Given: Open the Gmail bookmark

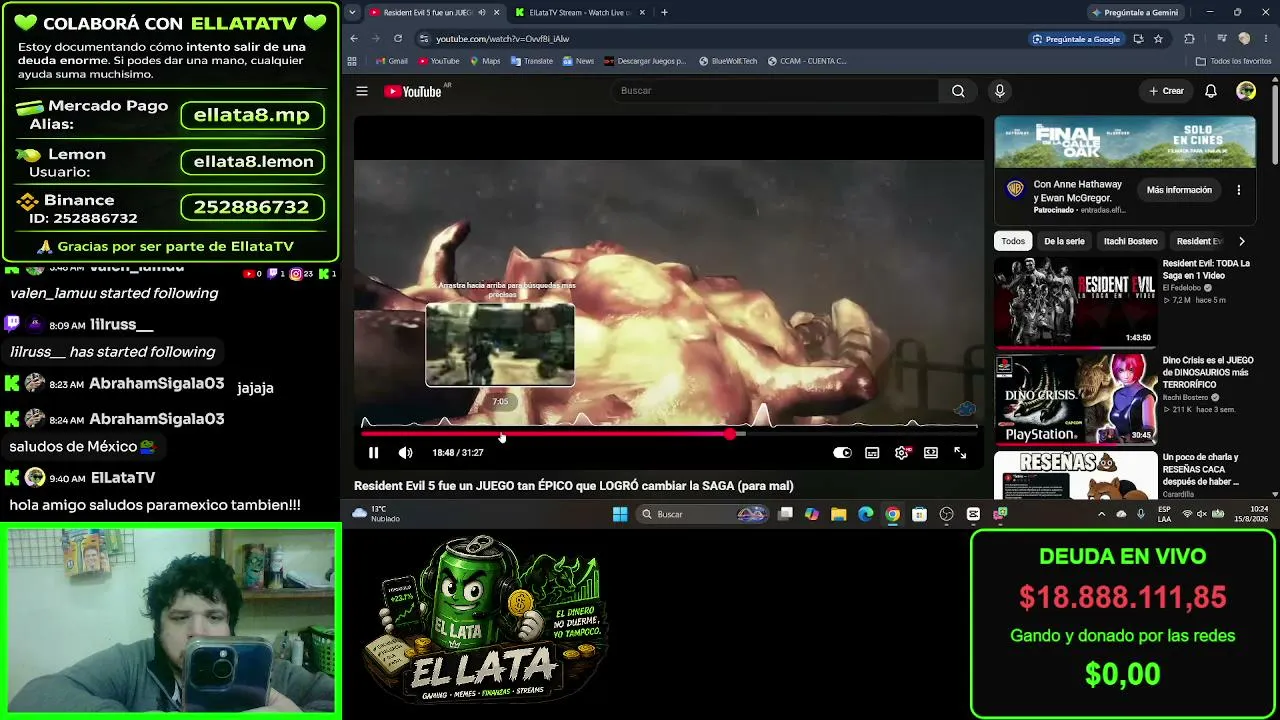Looking at the screenshot, I should [392, 61].
